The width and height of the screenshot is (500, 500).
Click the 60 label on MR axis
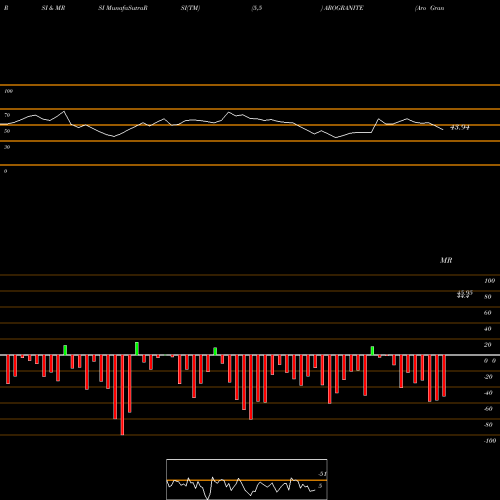(487, 313)
